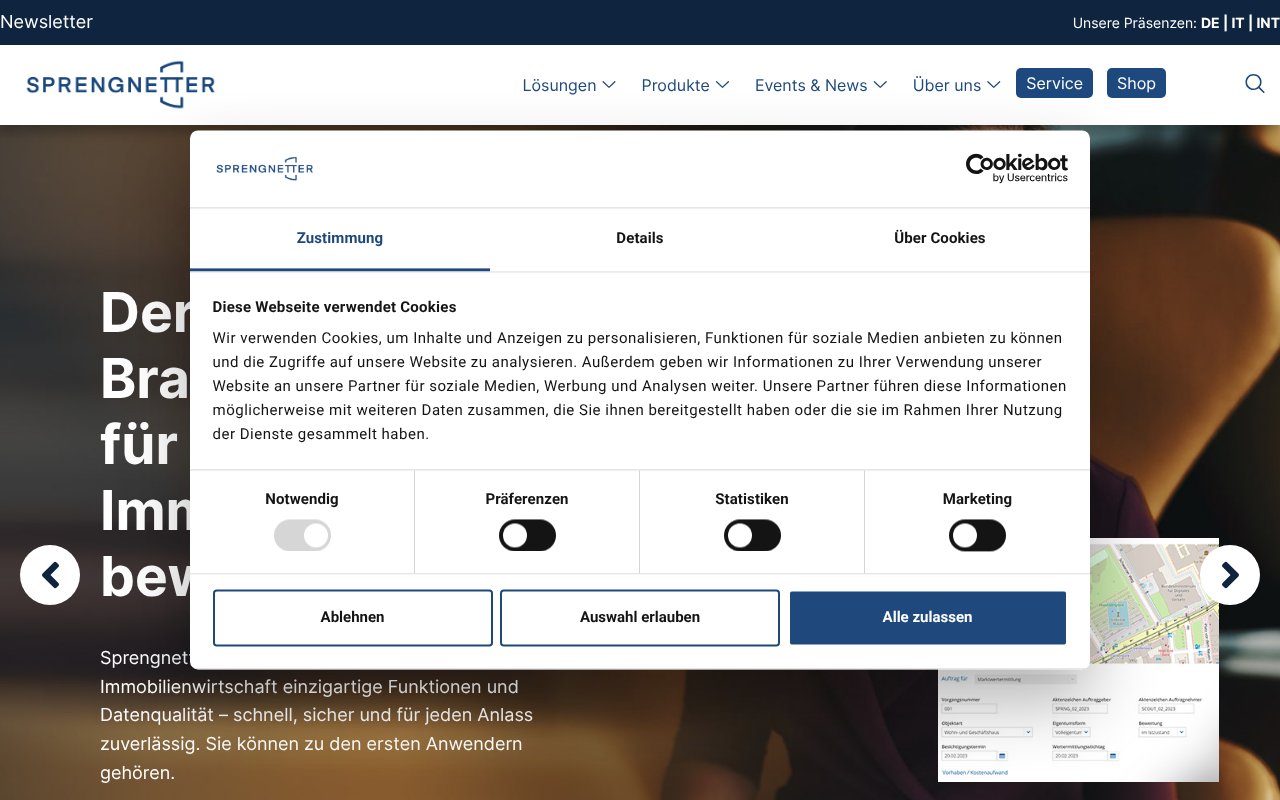The height and width of the screenshot is (800, 1280).
Task: Switch to the Details tab
Action: click(x=640, y=238)
